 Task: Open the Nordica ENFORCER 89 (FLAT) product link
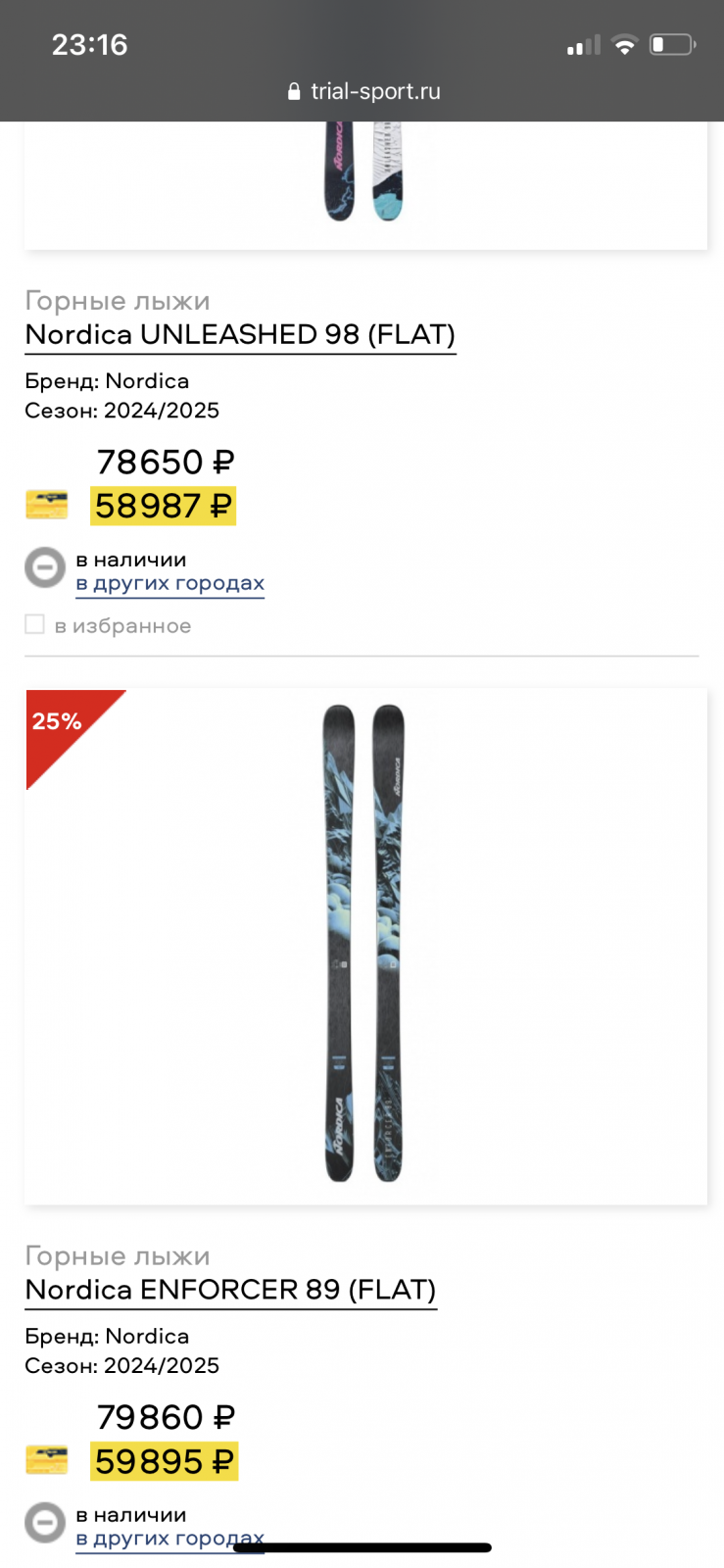[x=230, y=1291]
